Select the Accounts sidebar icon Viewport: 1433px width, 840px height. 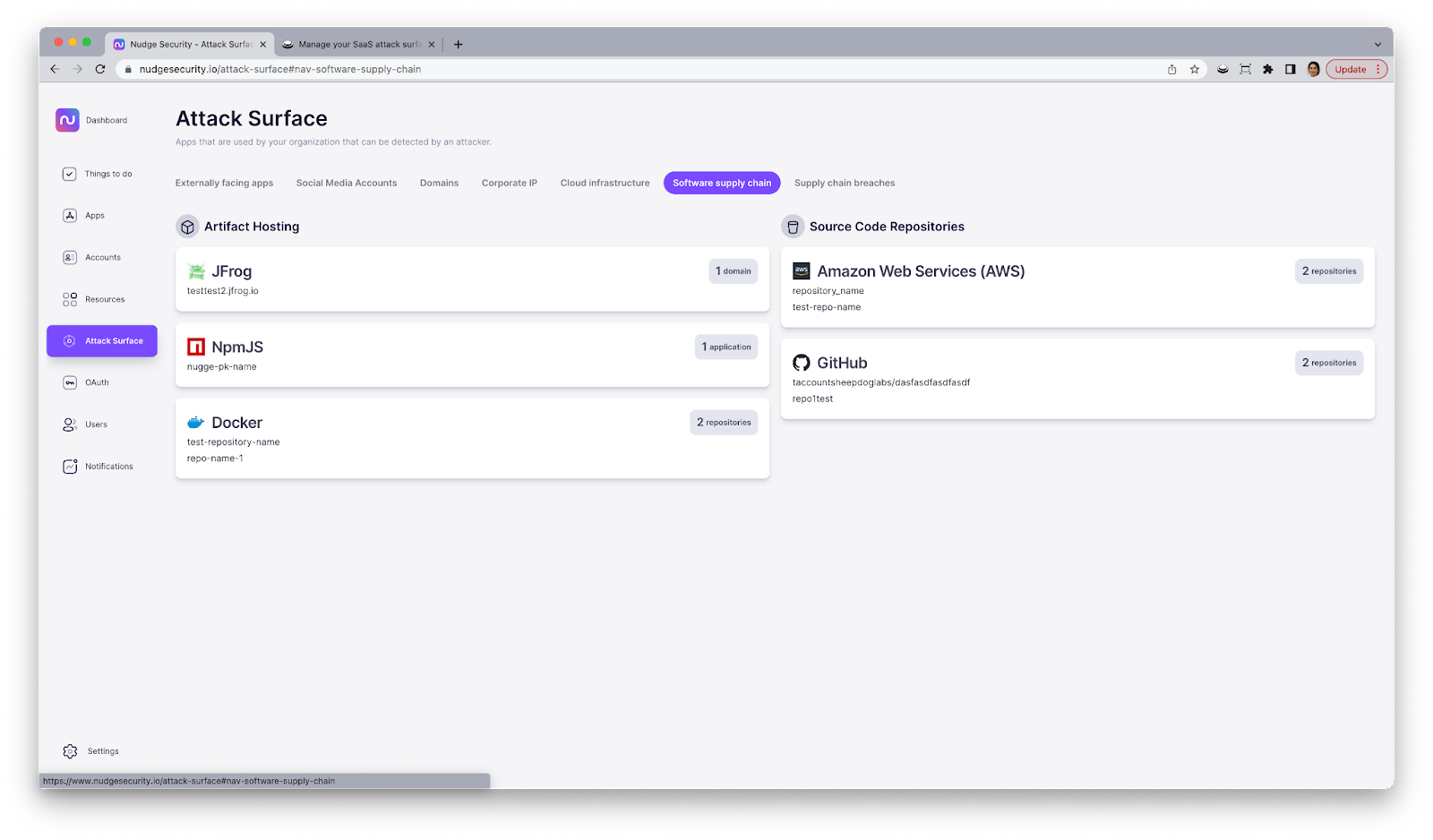click(x=69, y=257)
